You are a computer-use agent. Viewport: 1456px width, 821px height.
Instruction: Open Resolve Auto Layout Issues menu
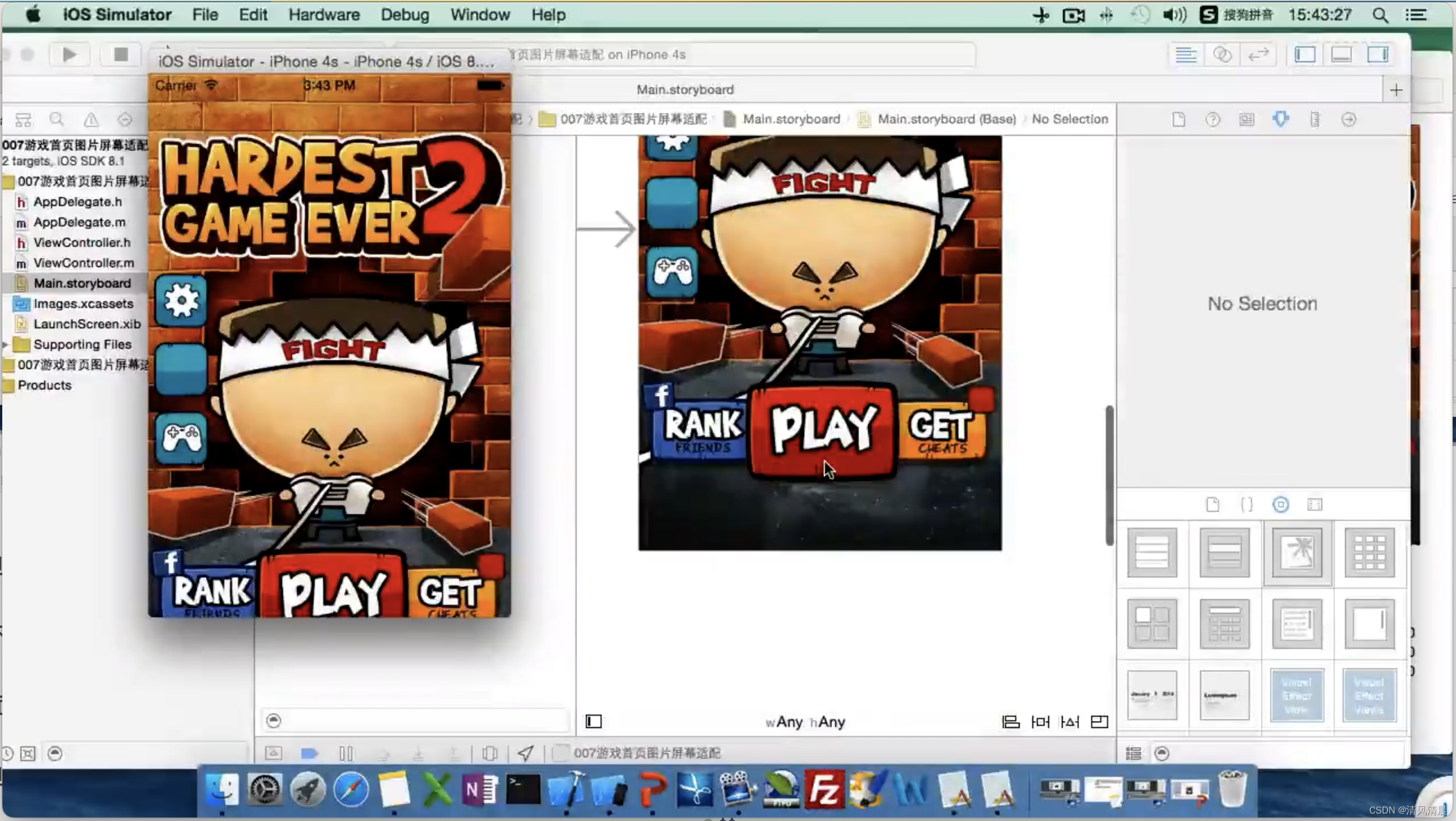click(x=1070, y=722)
